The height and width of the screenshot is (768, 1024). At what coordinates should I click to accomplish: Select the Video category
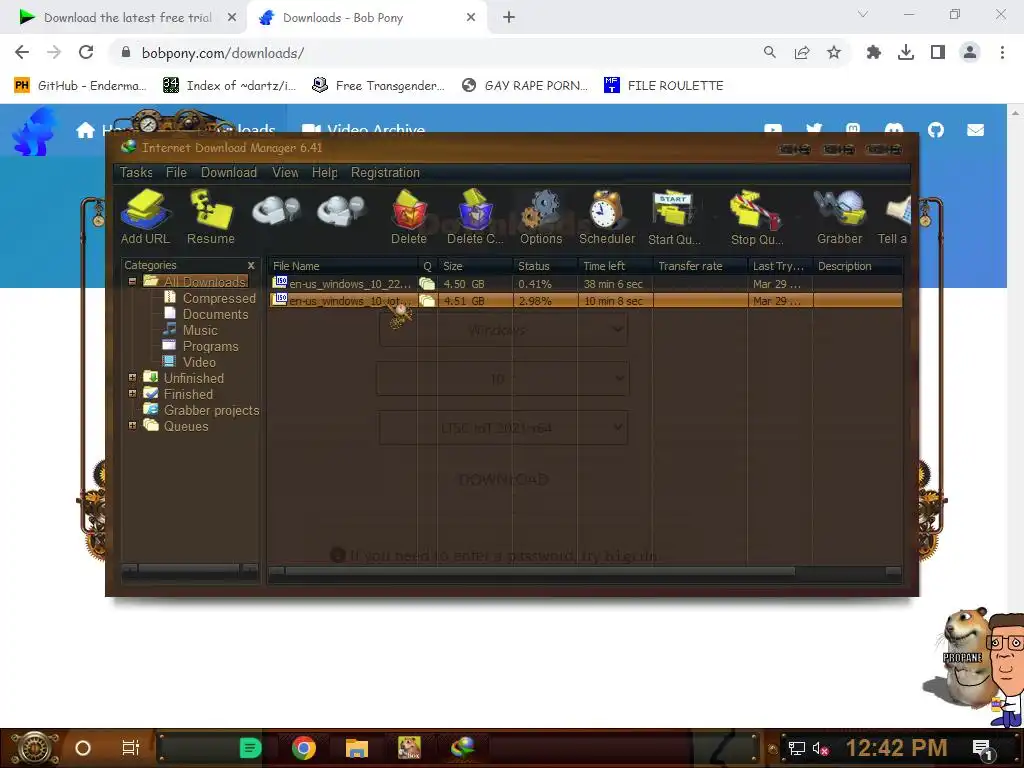[x=189, y=362]
